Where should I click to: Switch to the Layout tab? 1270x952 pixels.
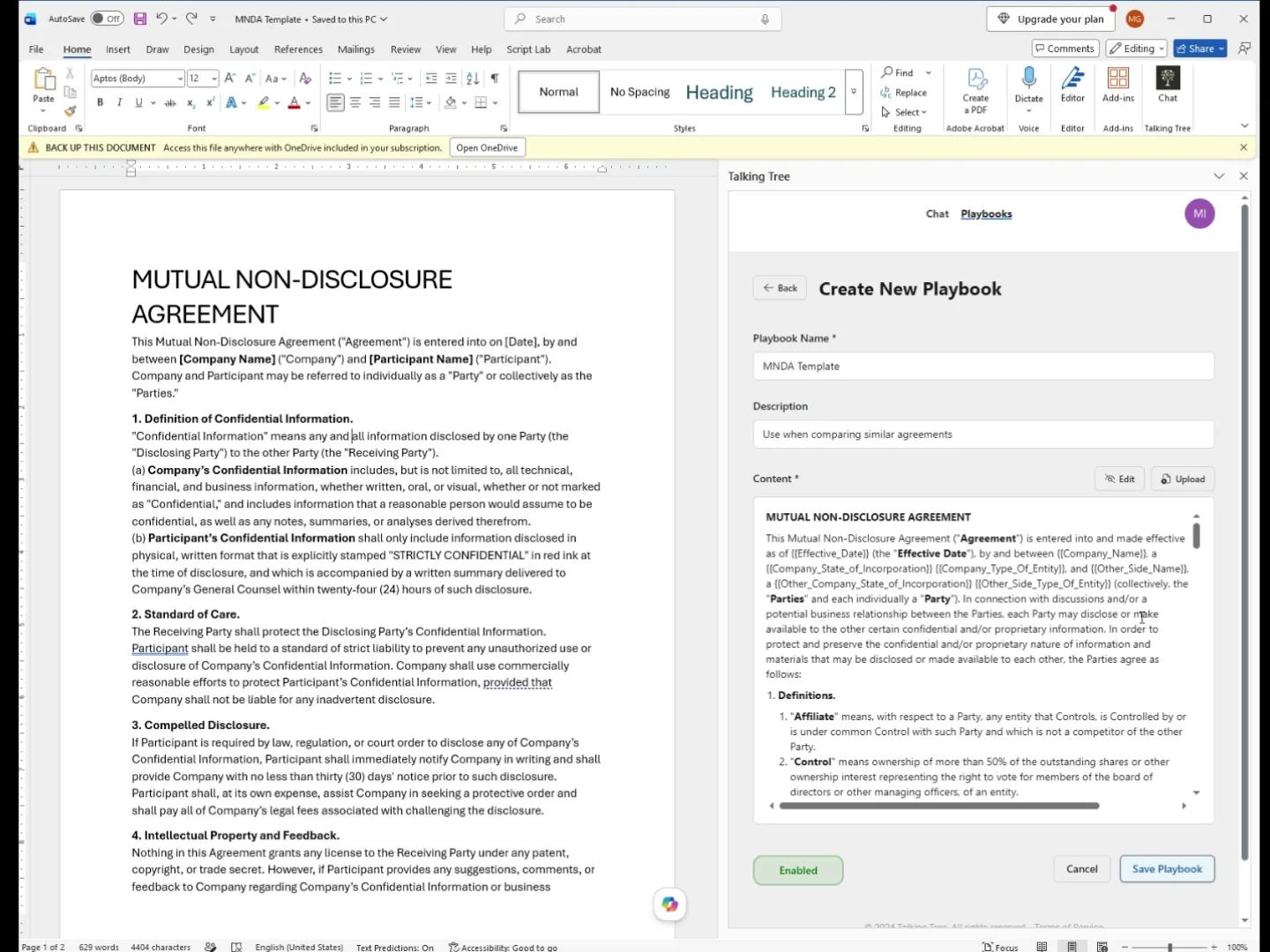243,49
